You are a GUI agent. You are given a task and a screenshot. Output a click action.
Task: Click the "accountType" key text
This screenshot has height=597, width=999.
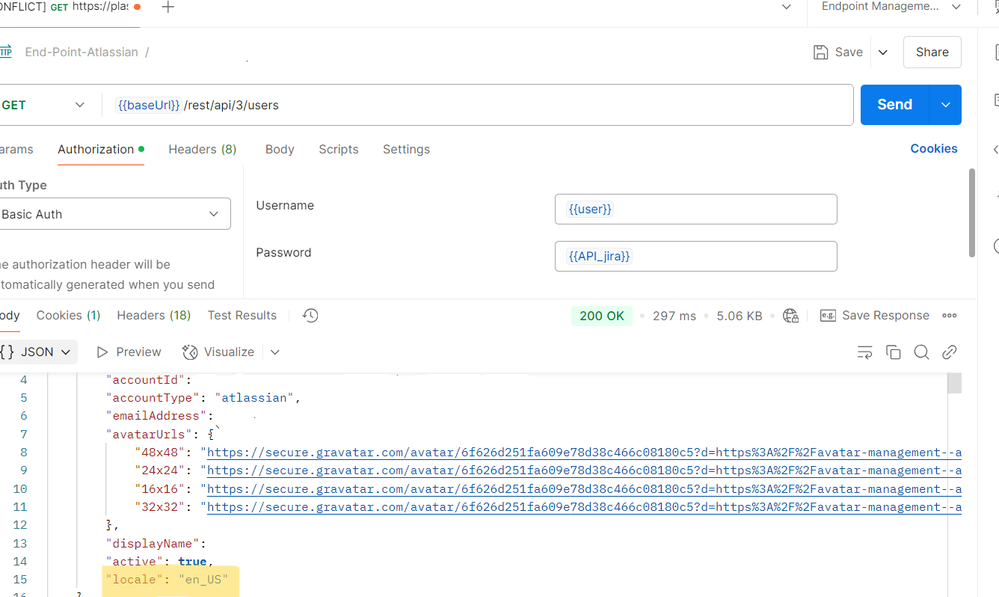[x=152, y=398]
